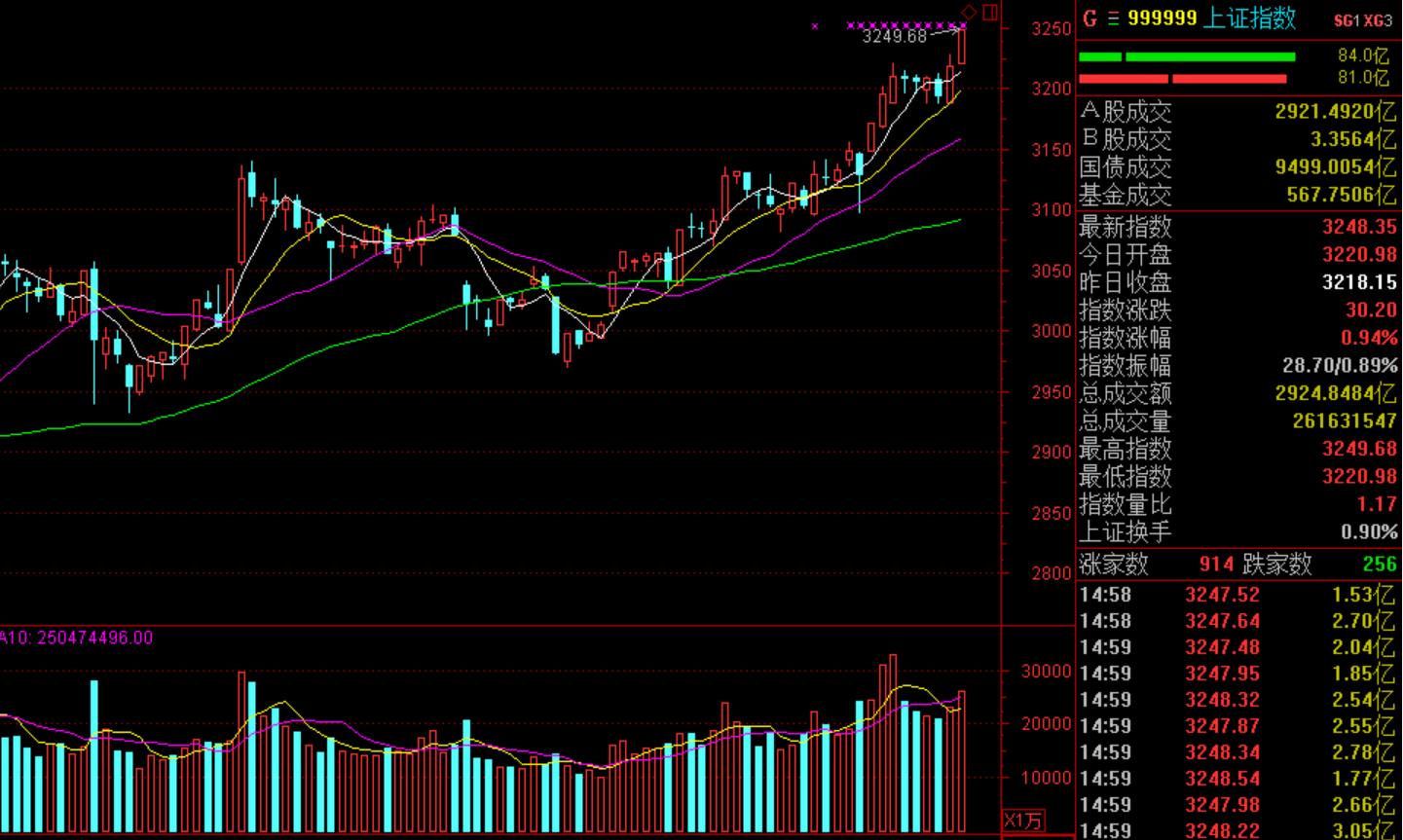This screenshot has width=1403, height=840.
Task: Click the 2800 price axis label
Action: pos(1052,573)
